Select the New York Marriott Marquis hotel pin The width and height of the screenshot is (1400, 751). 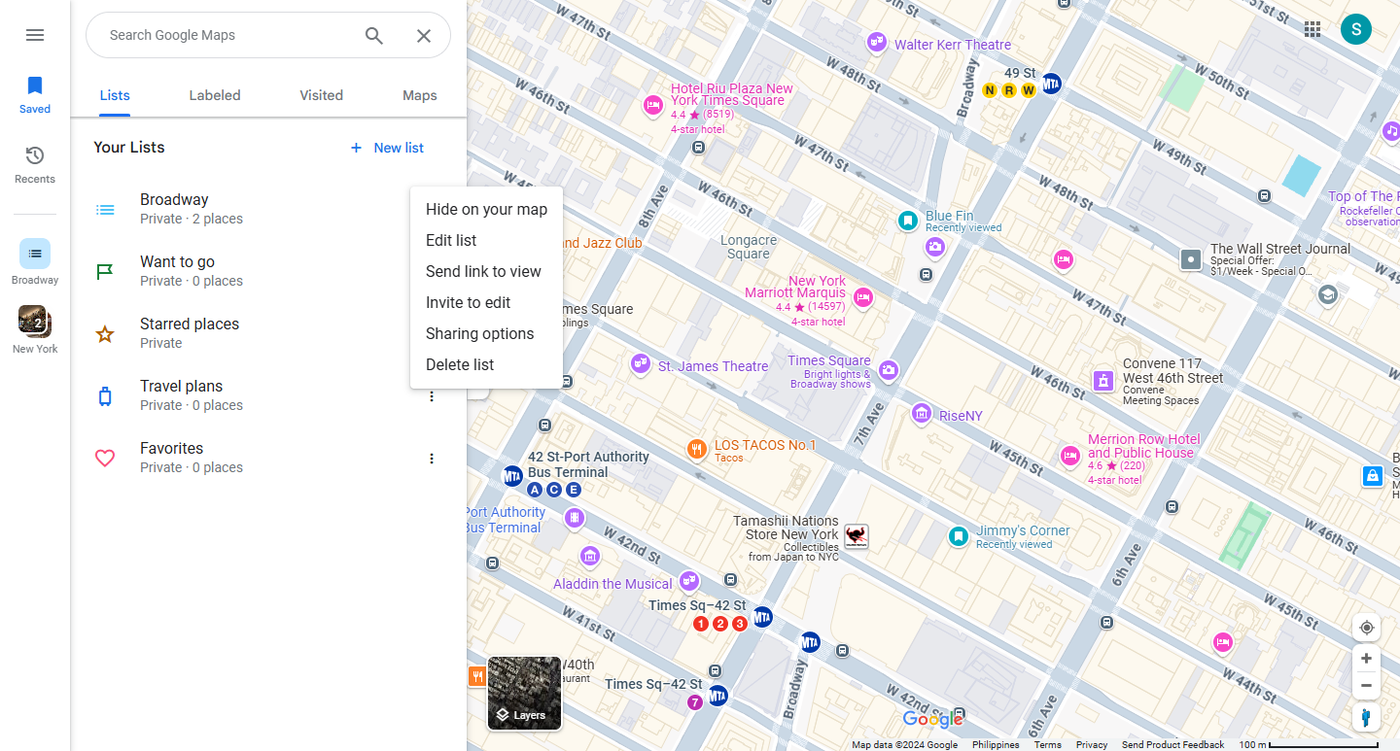(x=863, y=297)
